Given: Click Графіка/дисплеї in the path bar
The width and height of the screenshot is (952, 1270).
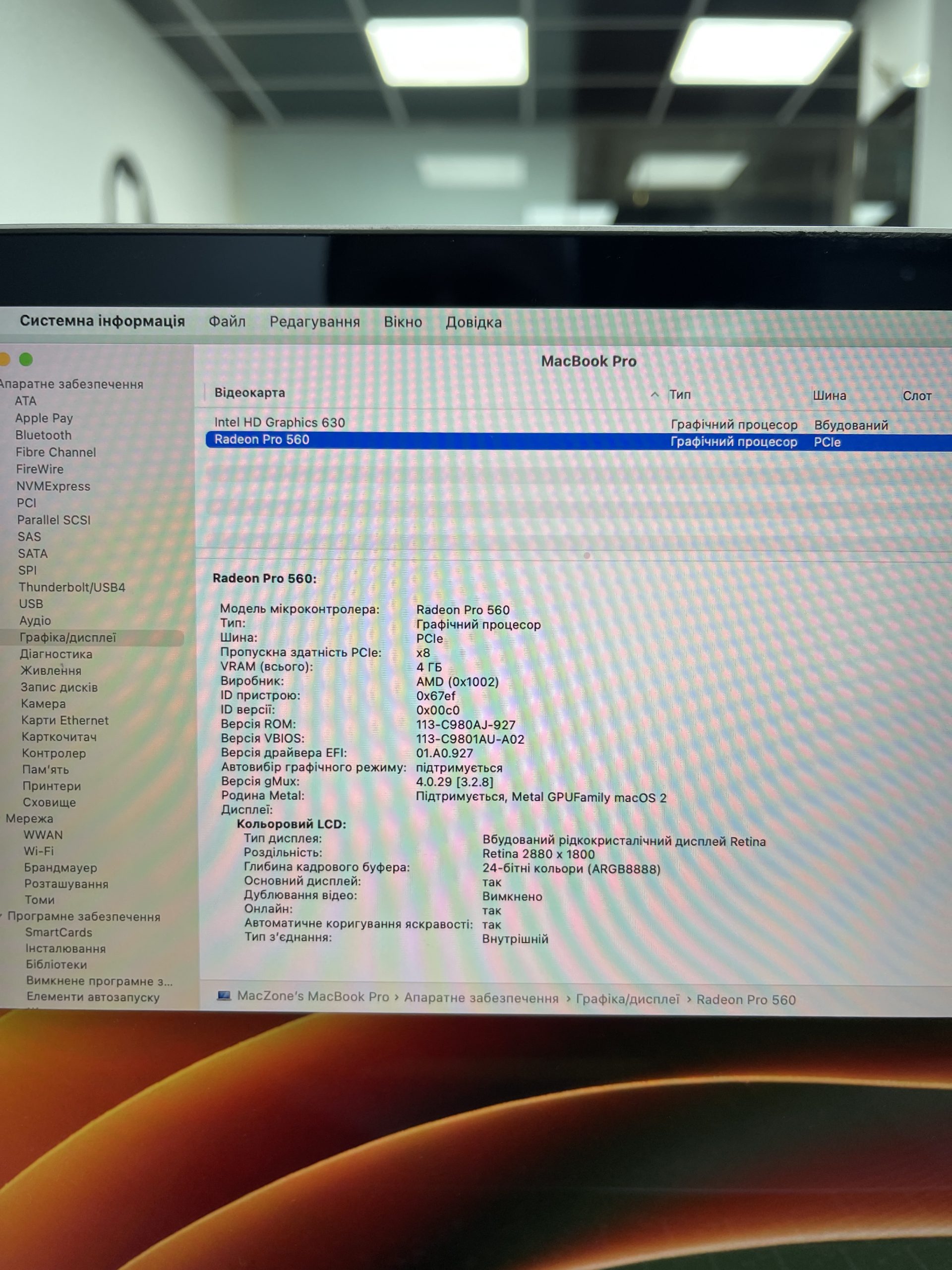Looking at the screenshot, I should pos(628,999).
